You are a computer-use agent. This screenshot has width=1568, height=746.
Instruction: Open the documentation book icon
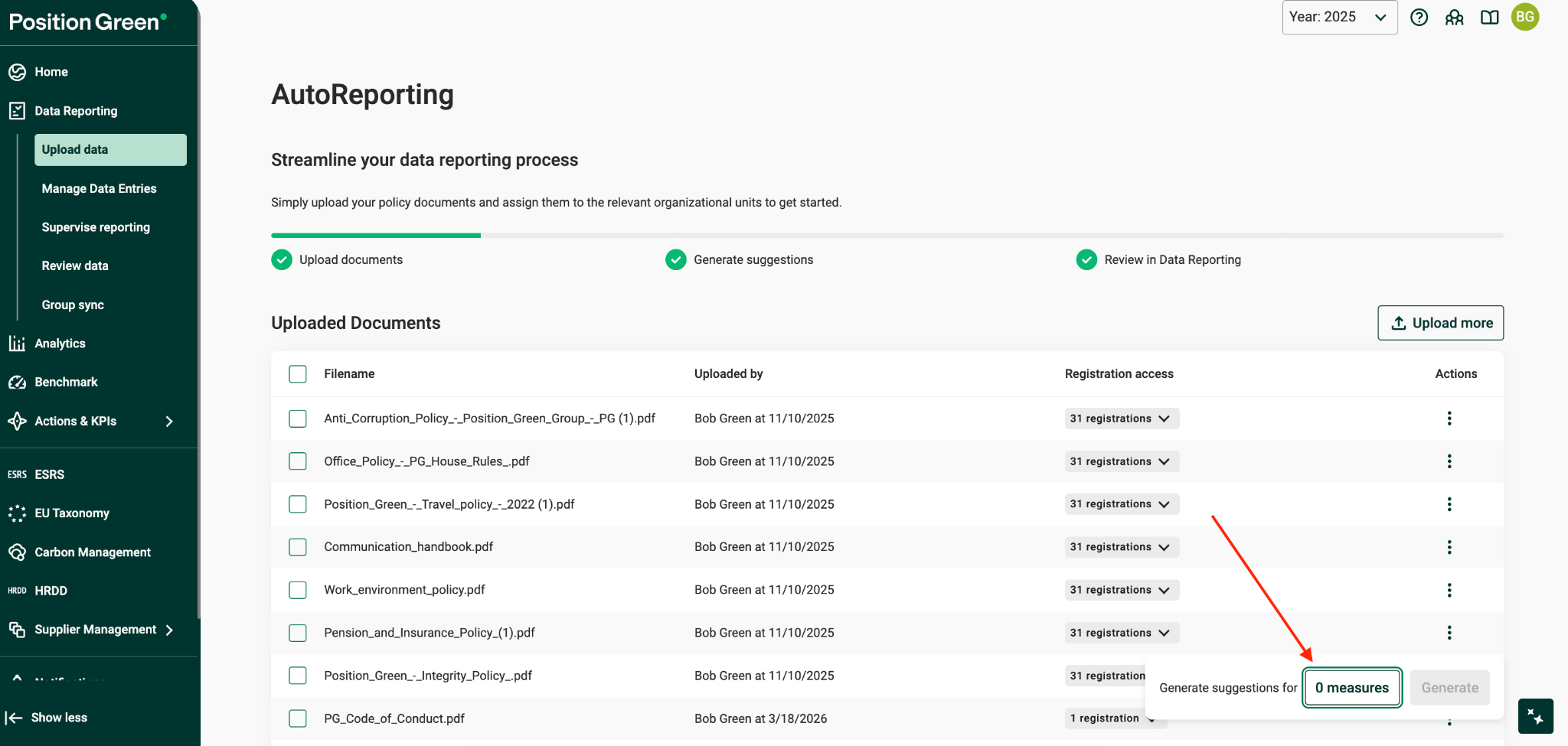click(x=1489, y=18)
